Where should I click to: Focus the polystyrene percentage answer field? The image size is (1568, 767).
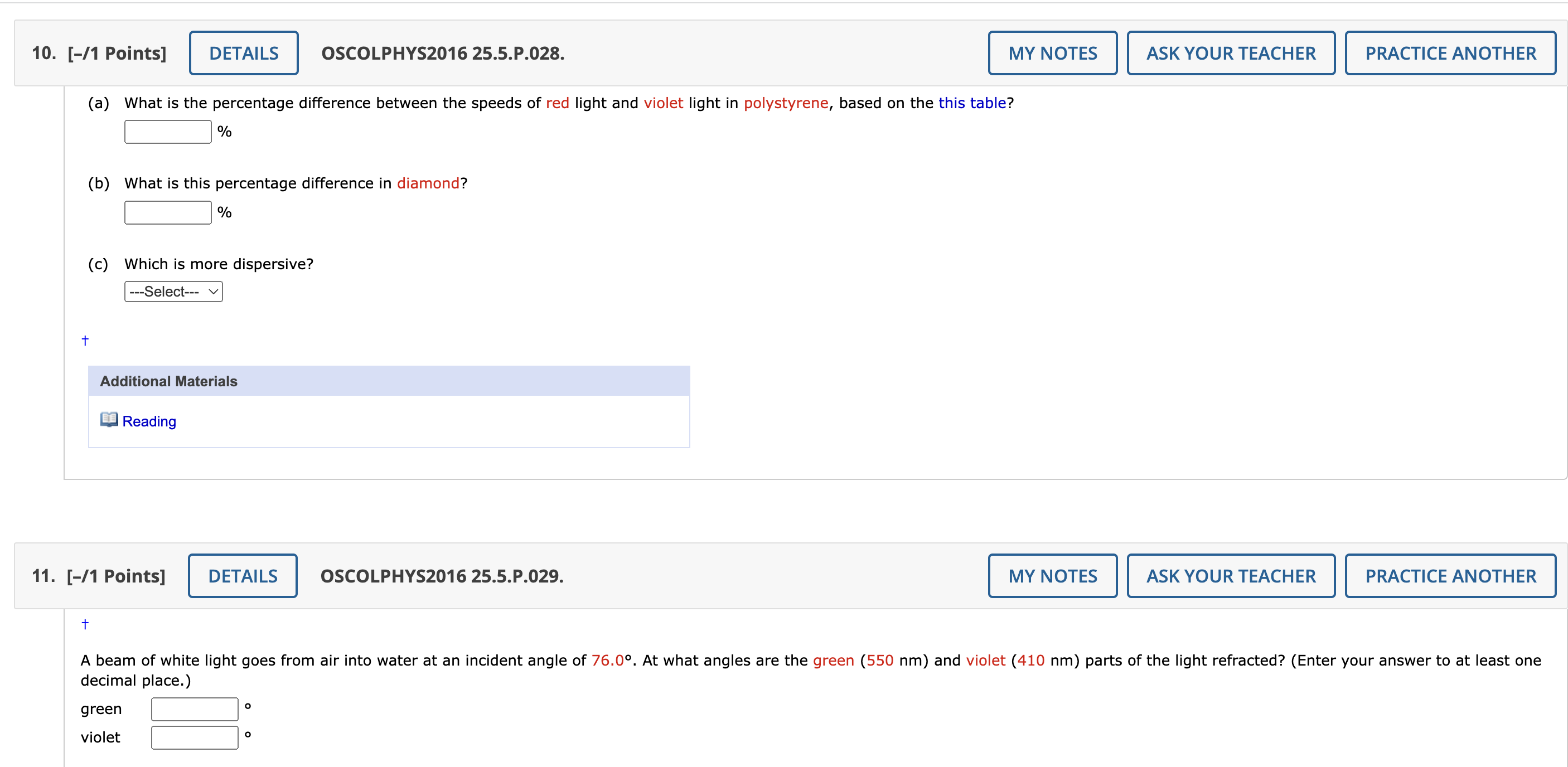[168, 132]
